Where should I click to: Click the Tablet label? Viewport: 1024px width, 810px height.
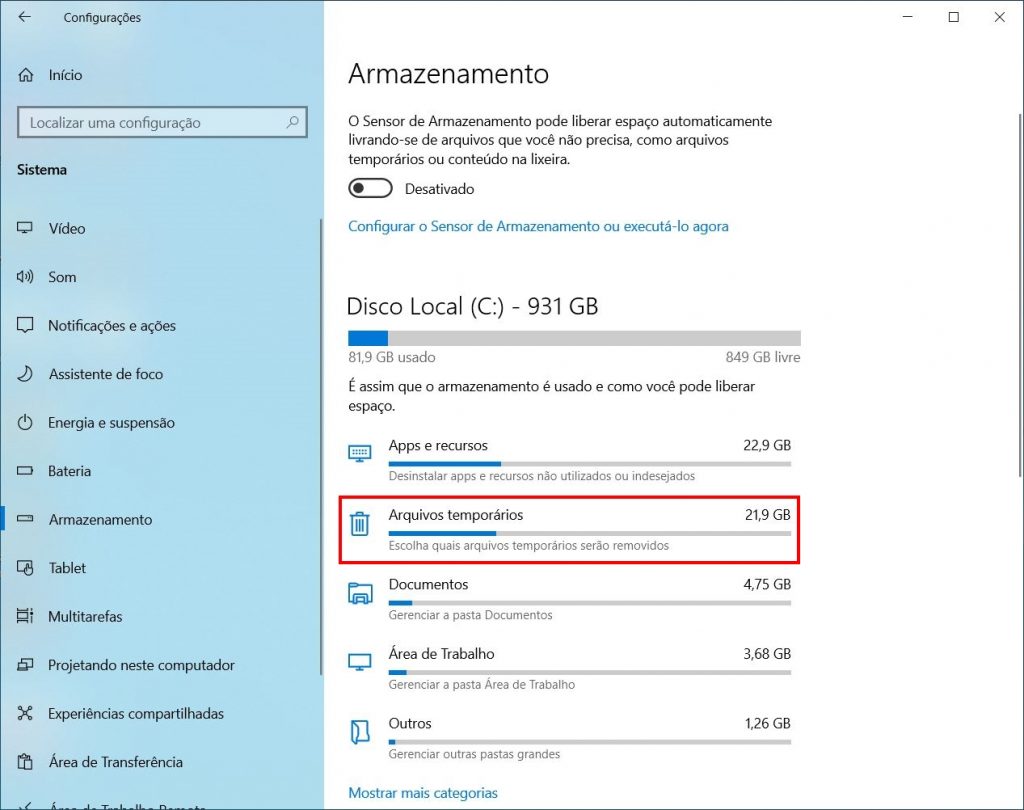click(67, 568)
